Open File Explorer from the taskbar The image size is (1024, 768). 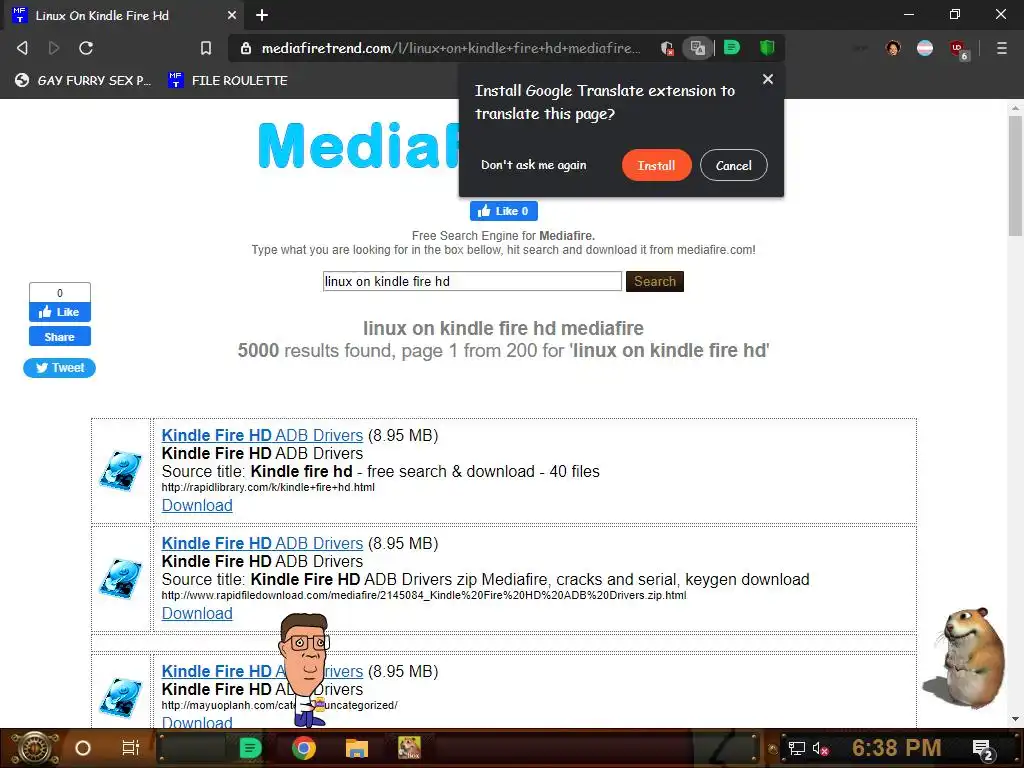tap(357, 748)
